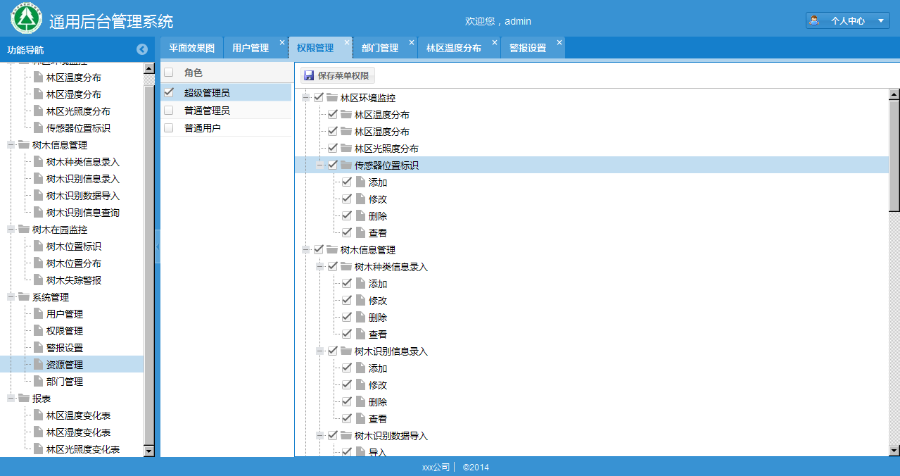This screenshot has height=476, width=900.
Task: Open 树木位置分布 in the sidebar
Action: (x=73, y=263)
